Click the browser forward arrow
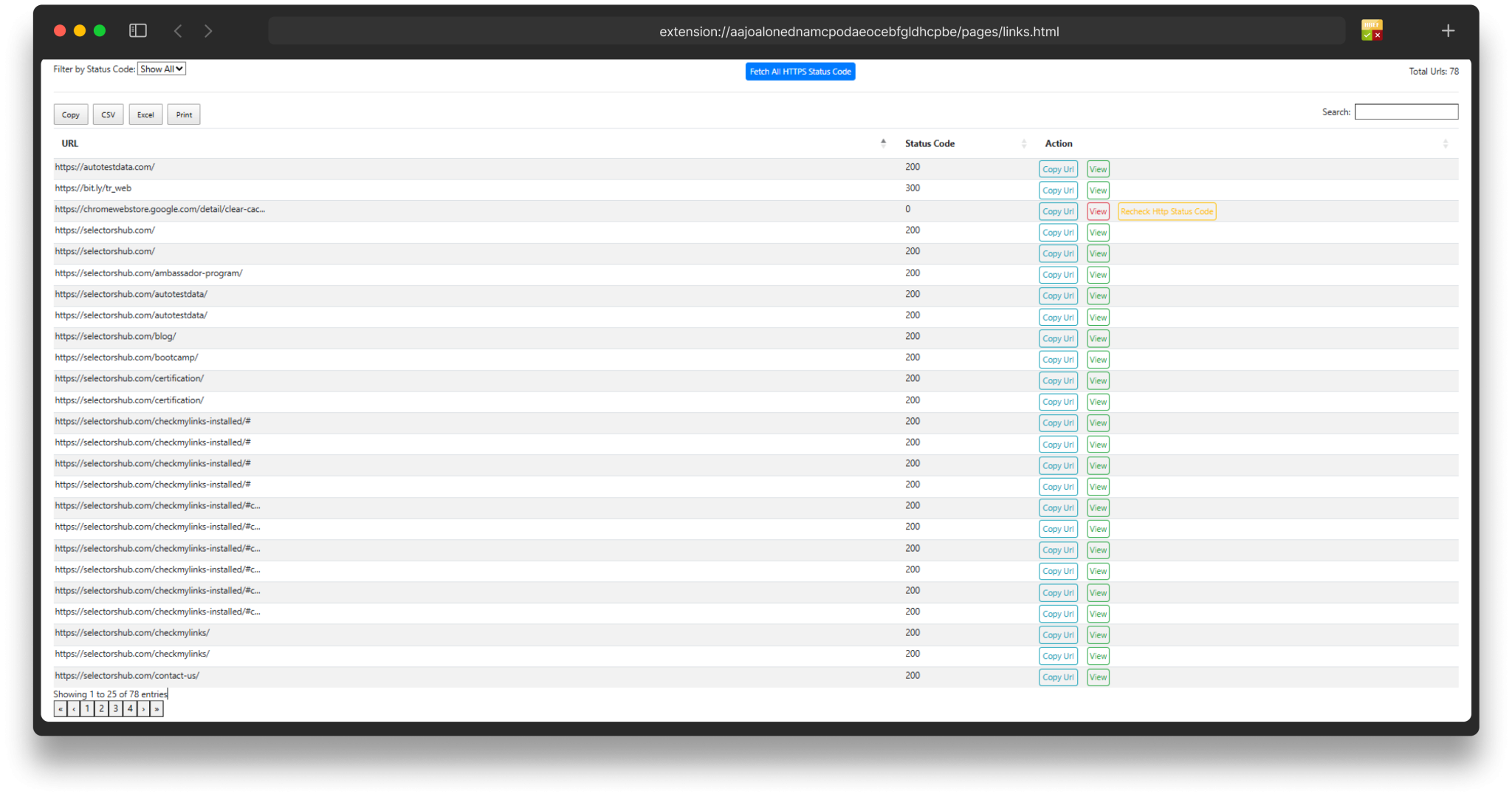 coord(209,30)
